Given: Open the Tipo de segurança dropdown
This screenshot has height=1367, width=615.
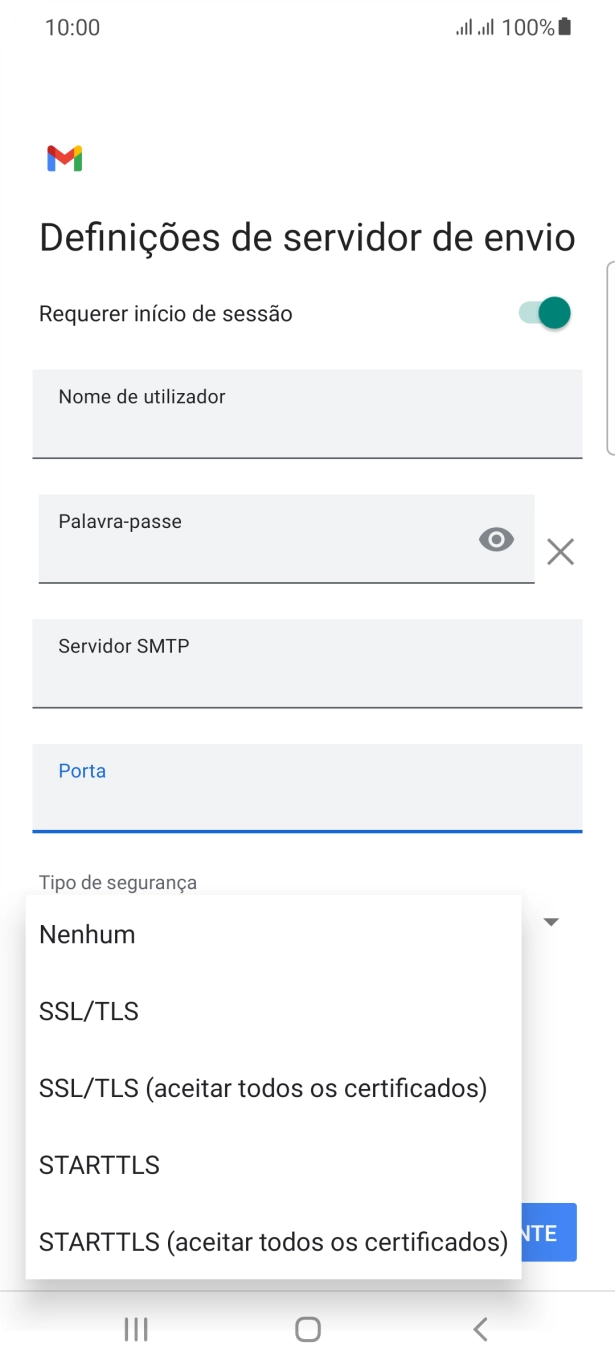Looking at the screenshot, I should pos(551,920).
